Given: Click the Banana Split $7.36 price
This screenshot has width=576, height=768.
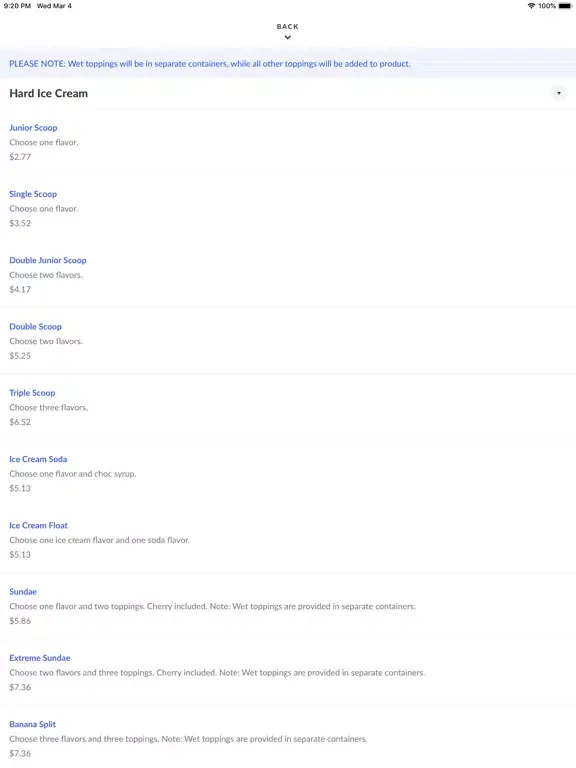Looking at the screenshot, I should point(20,753).
